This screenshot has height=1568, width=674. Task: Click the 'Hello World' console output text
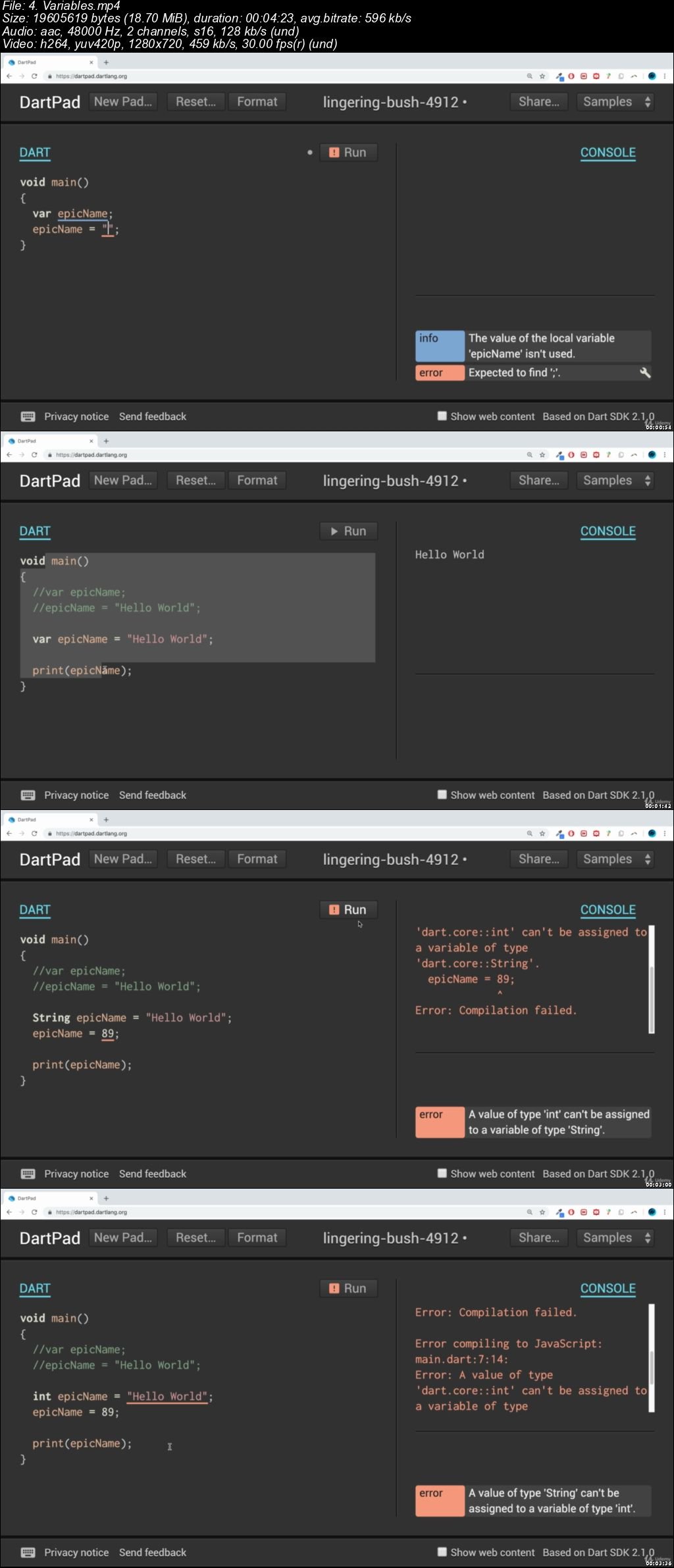[x=450, y=554]
